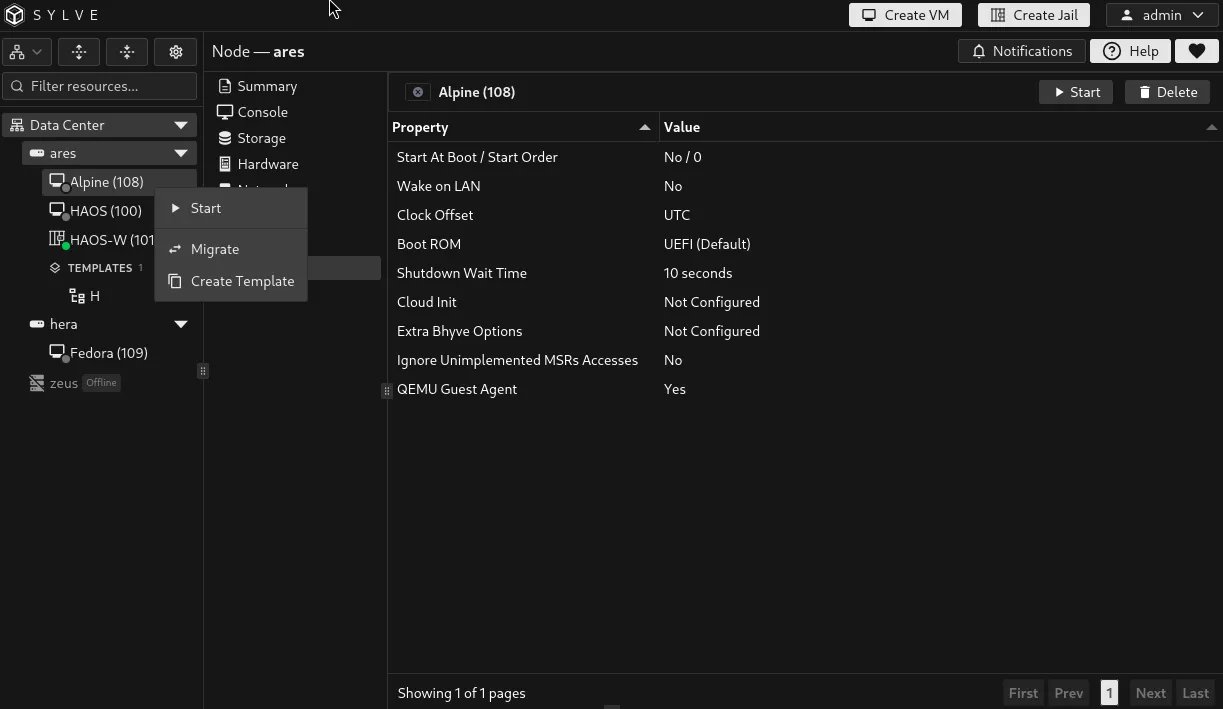Select the Wake on LAN row
The height and width of the screenshot is (709, 1223).
805,186
